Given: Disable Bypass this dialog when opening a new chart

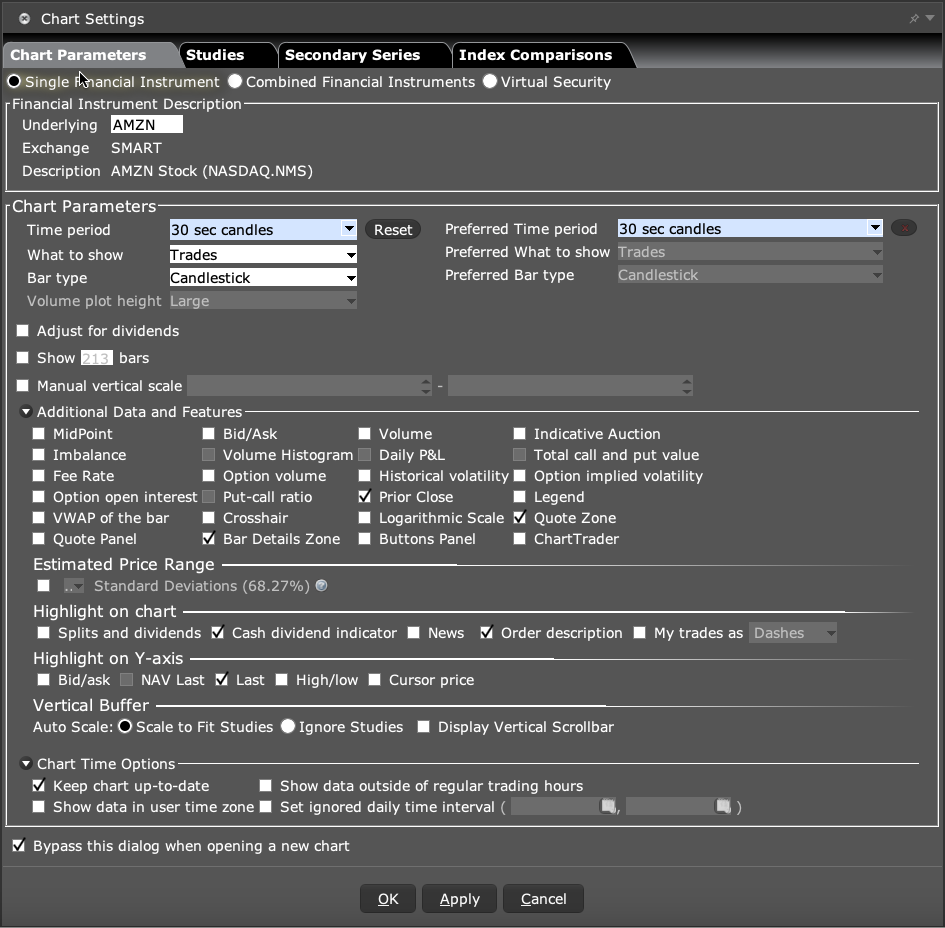Looking at the screenshot, I should pyautogui.click(x=19, y=845).
